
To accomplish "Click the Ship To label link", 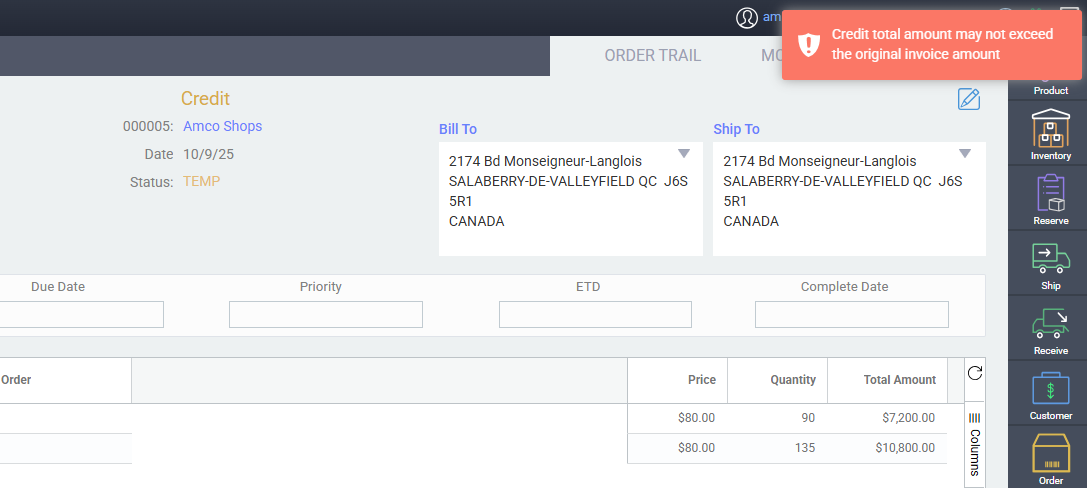I will click(x=736, y=129).
